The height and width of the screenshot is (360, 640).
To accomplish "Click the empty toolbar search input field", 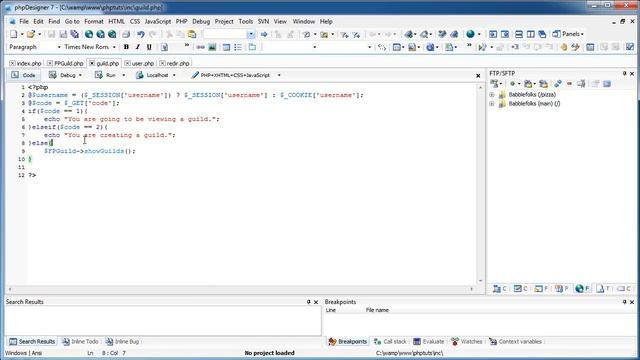I will (x=225, y=34).
